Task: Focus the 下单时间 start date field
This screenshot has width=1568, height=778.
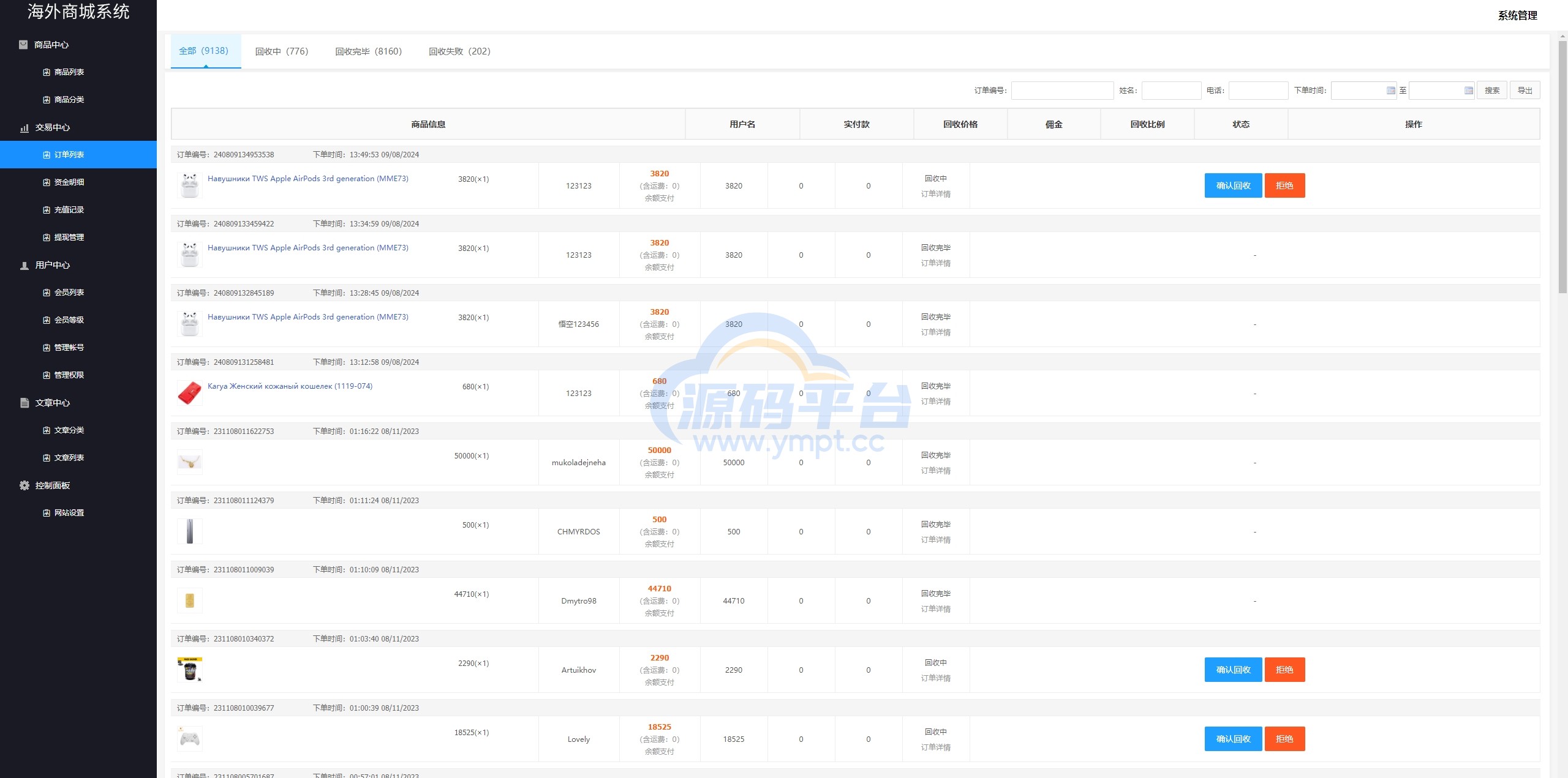Action: [x=1363, y=91]
